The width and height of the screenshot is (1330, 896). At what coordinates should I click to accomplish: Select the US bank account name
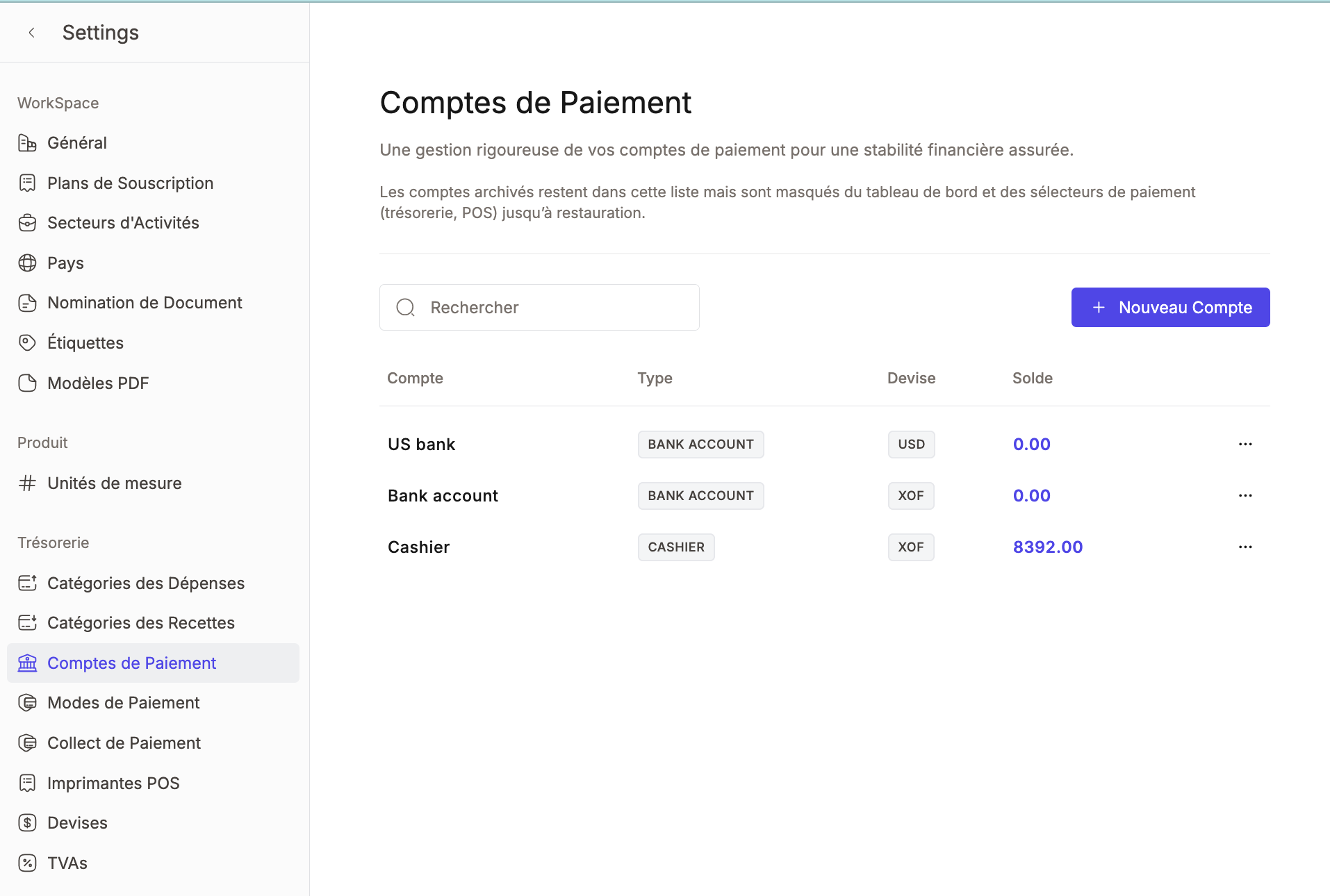[421, 445]
